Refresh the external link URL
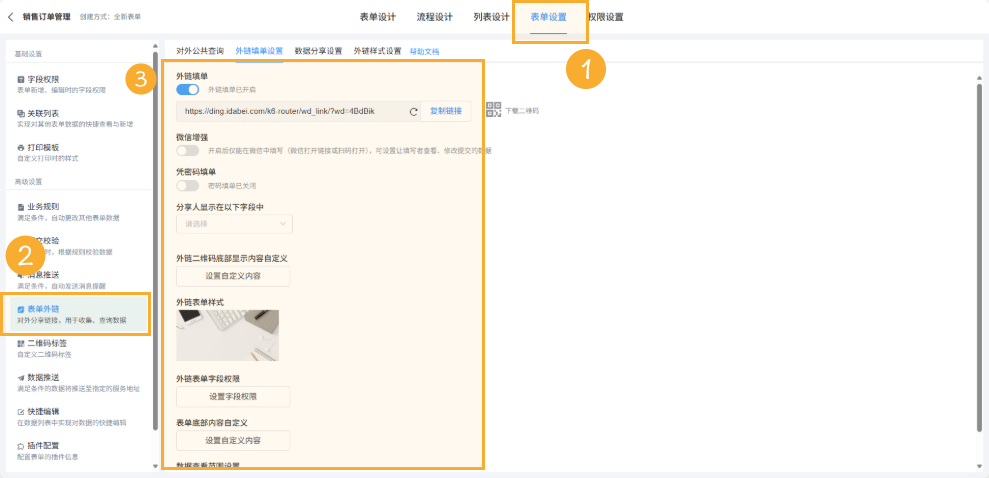 click(414, 112)
